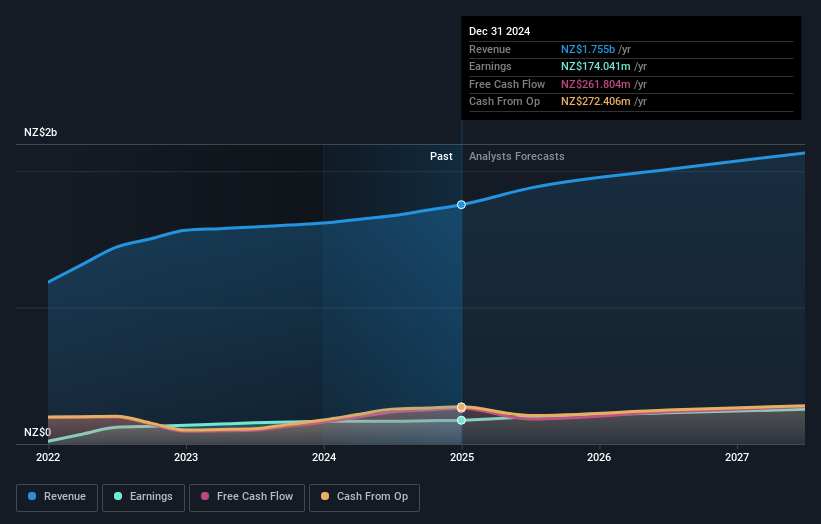This screenshot has height=524, width=821.
Task: Click the 2027 x-axis label
Action: tap(737, 458)
